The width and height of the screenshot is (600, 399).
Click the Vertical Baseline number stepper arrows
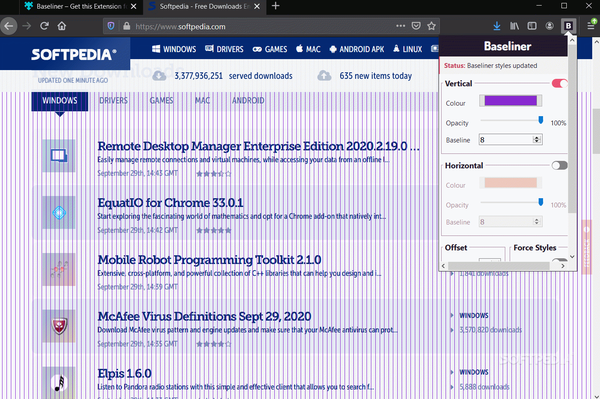[537, 140]
